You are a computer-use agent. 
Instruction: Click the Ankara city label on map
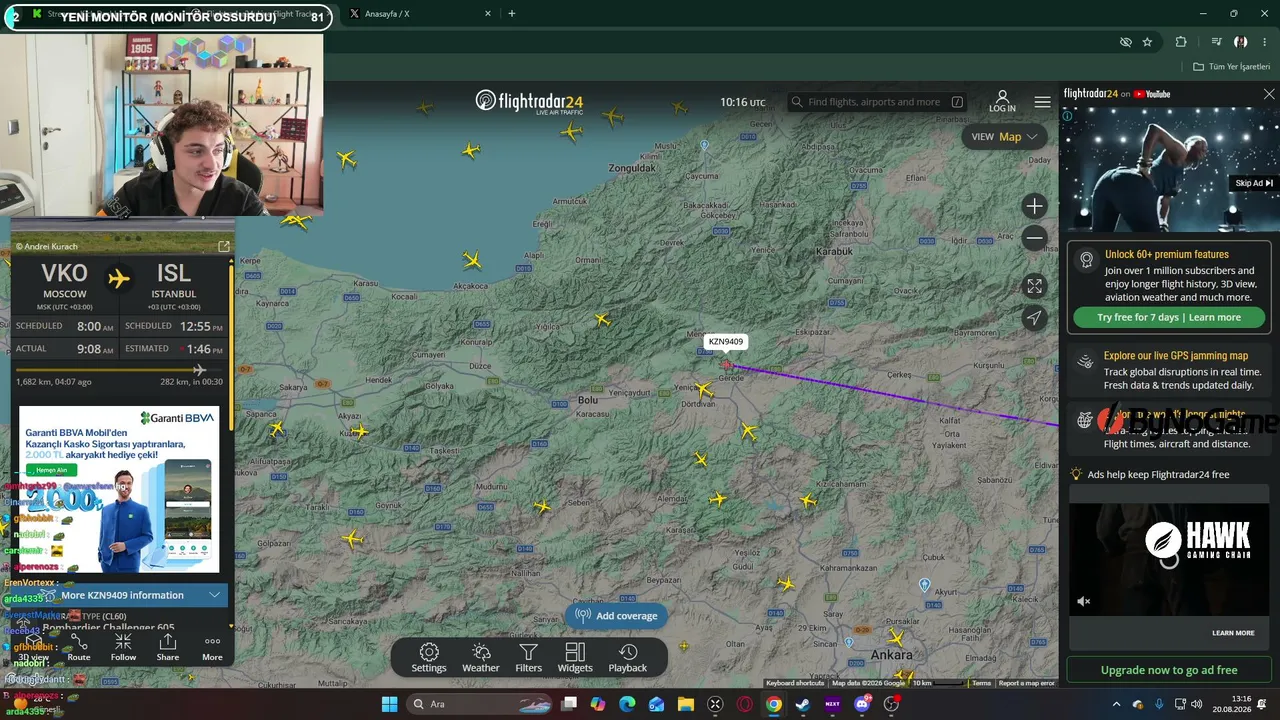click(891, 655)
